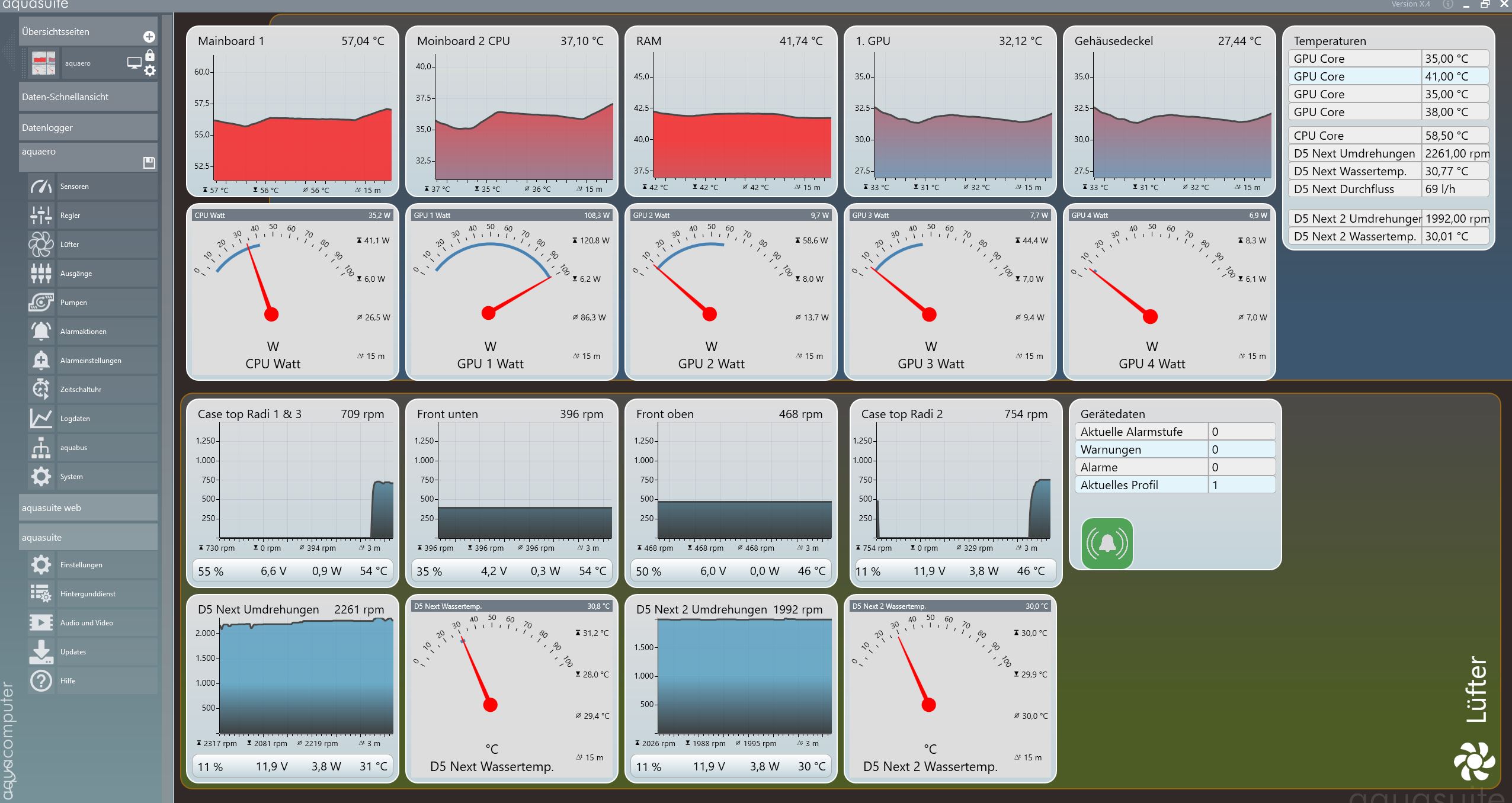The image size is (1512, 803).
Task: Toggle desktop mode monitor icon
Action: click(x=134, y=63)
